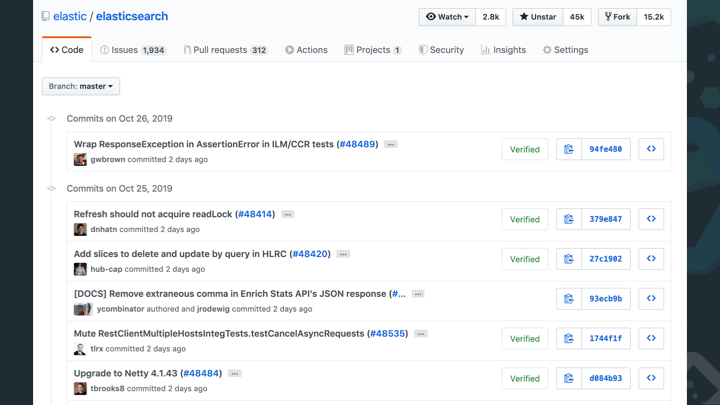Copy full SHA for commit 1744f1f
Viewport: 720px width, 405px height.
pos(568,338)
